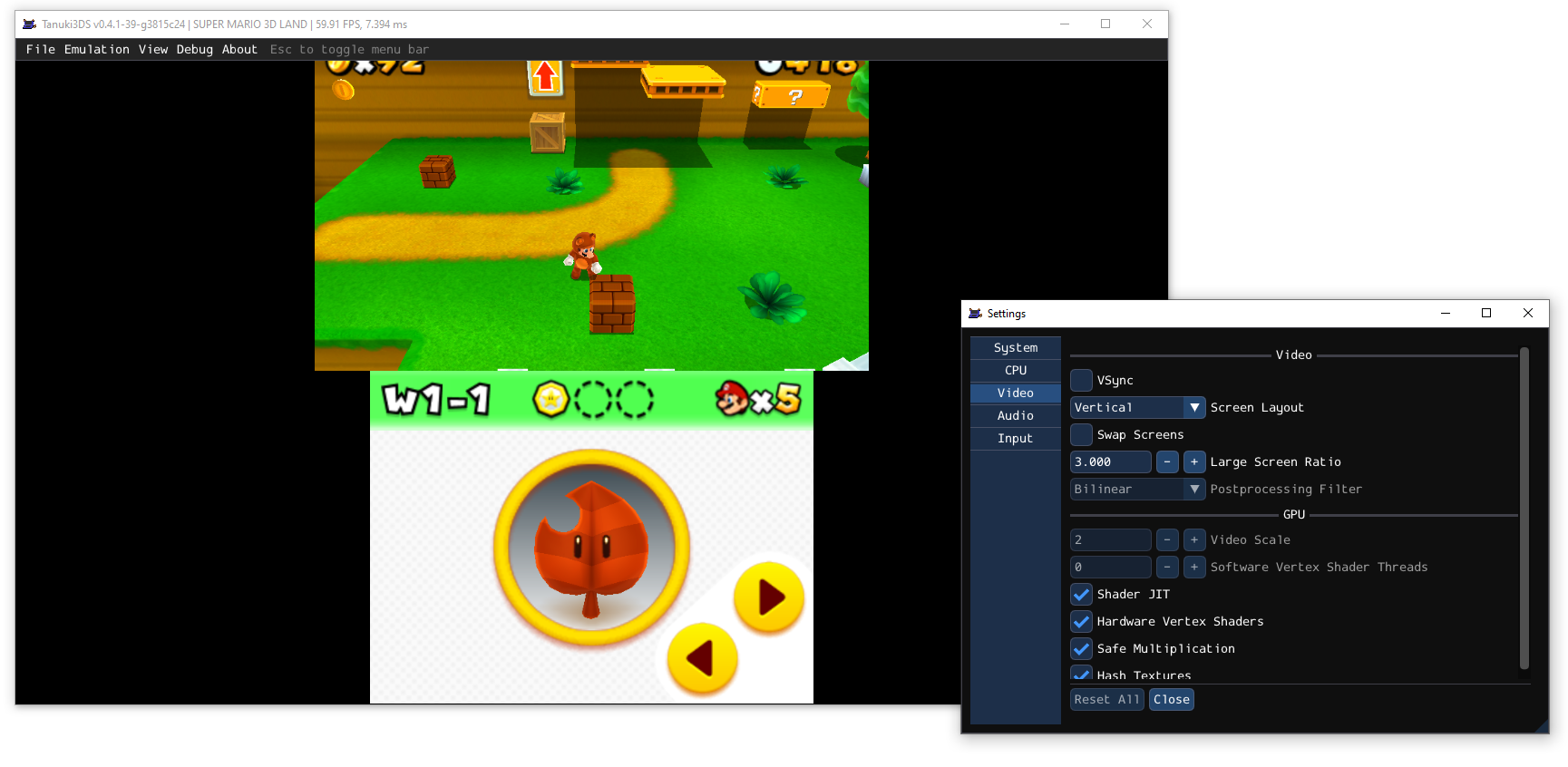Open the View menu
The height and width of the screenshot is (767, 1568).
pyautogui.click(x=153, y=50)
